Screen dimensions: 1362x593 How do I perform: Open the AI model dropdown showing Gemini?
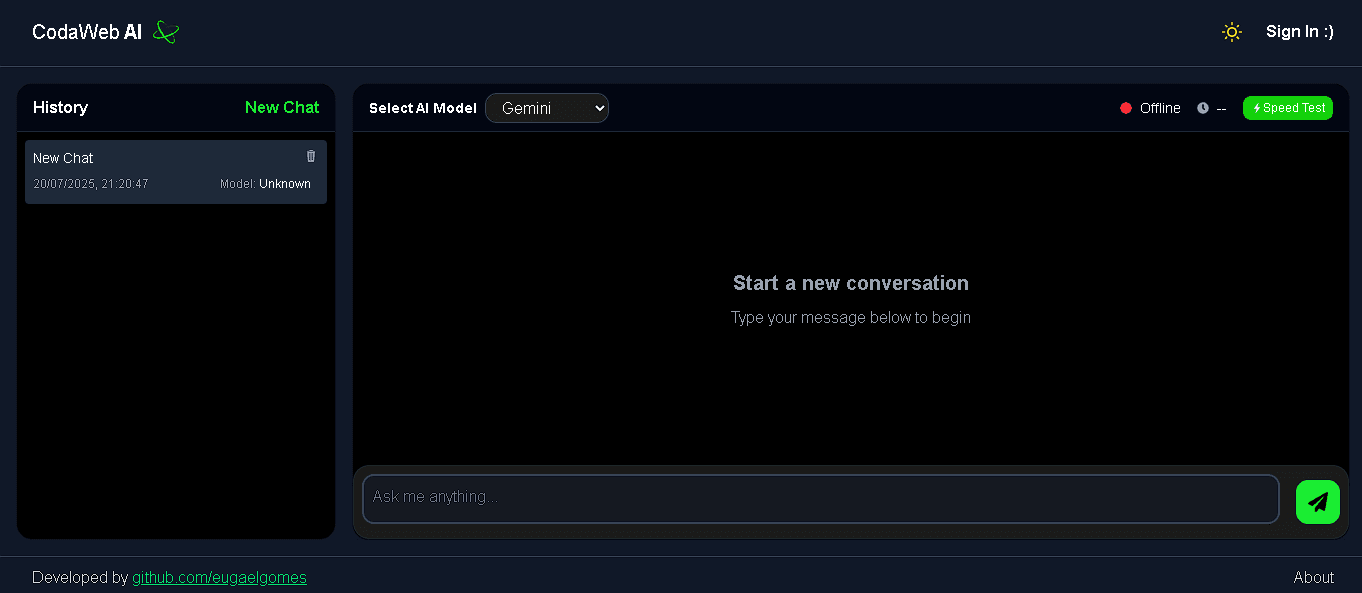coord(547,108)
